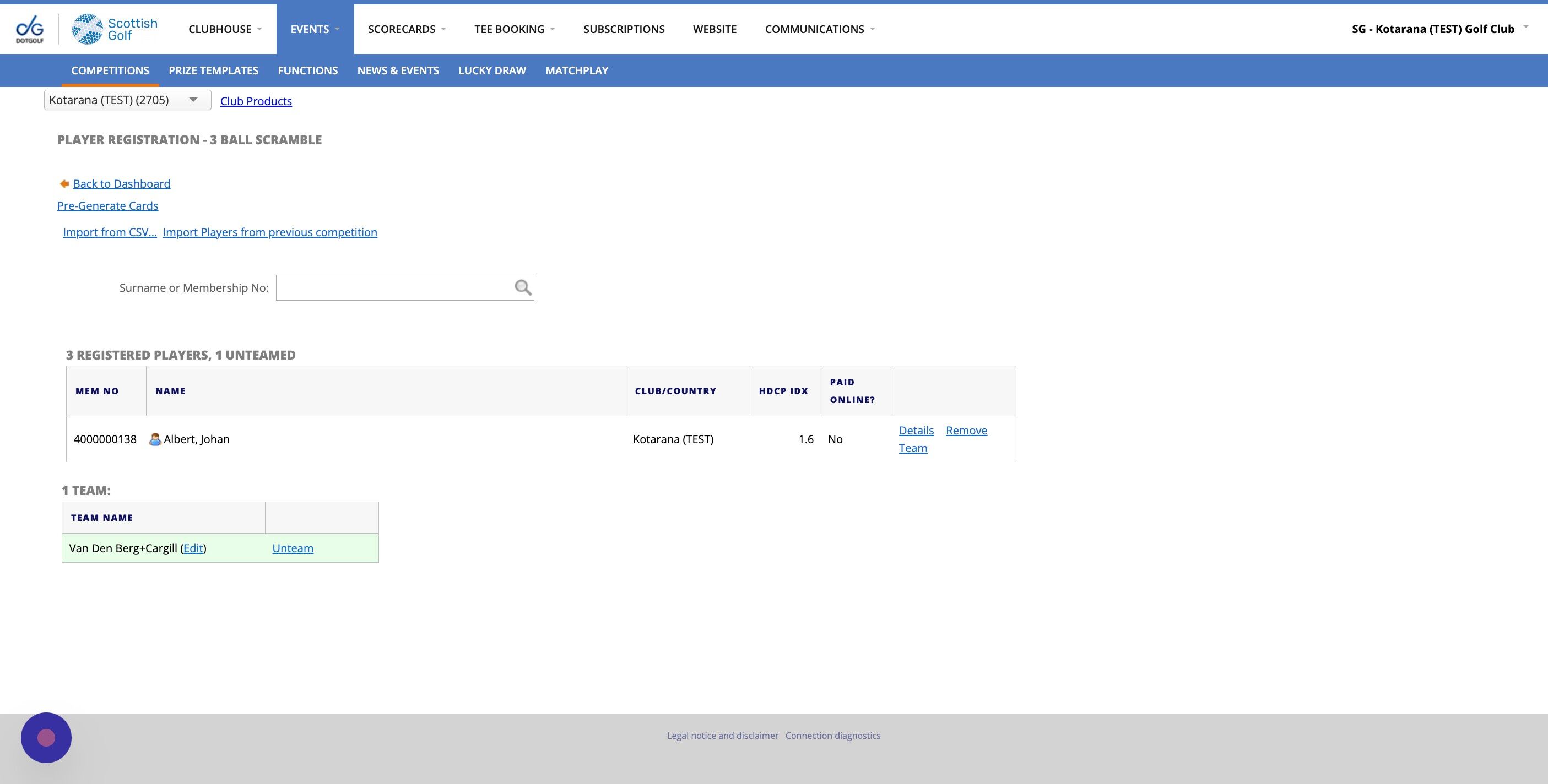
Task: Click the Scottish Golf logo
Action: click(115, 29)
